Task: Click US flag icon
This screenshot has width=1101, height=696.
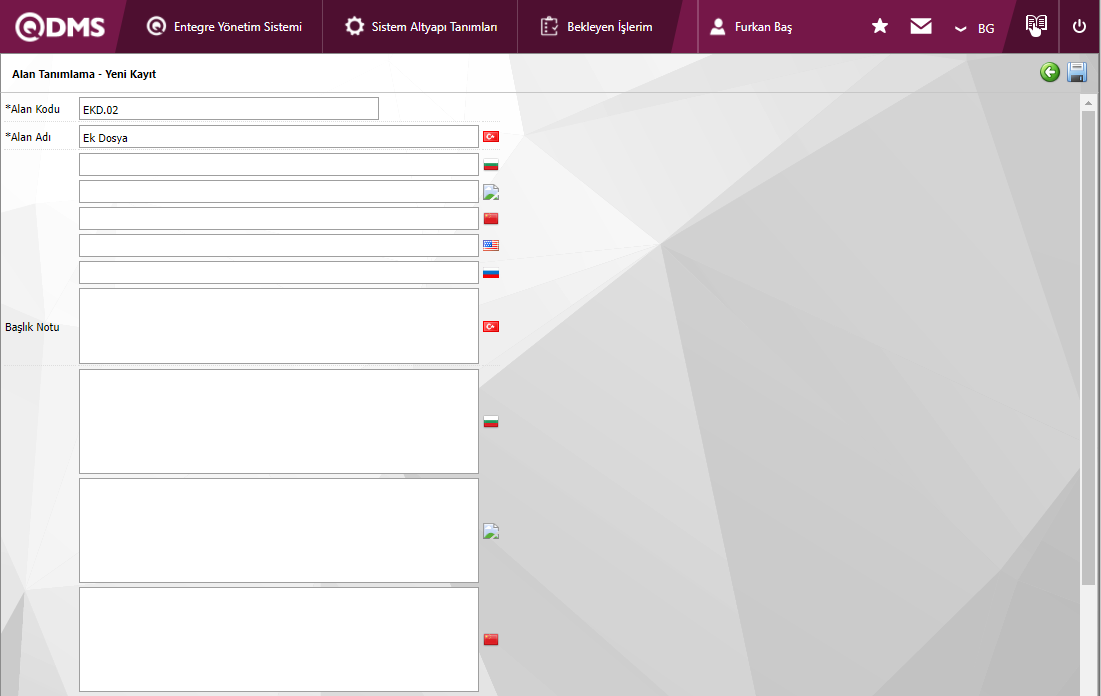Action: 491,245
